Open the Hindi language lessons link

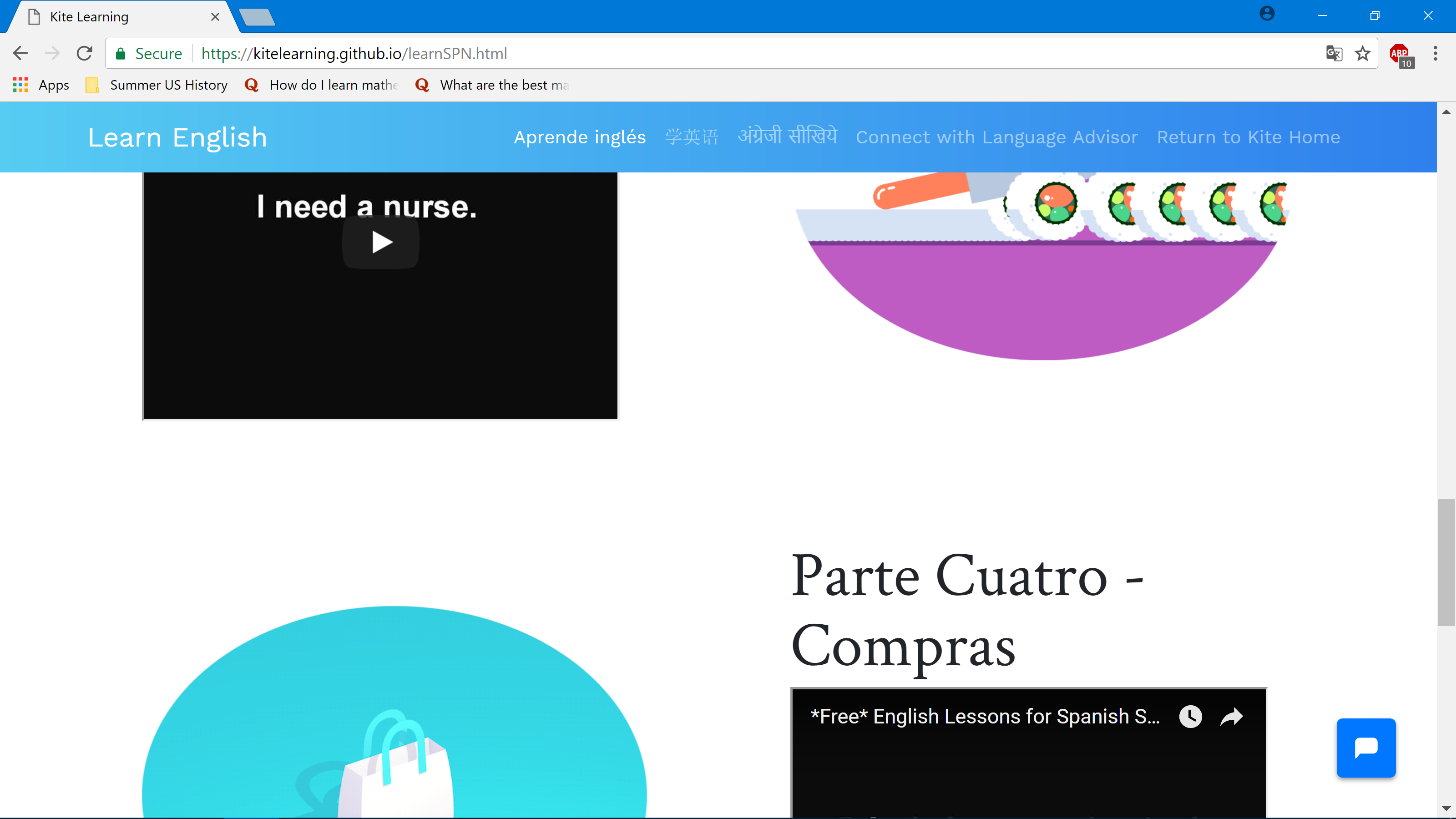pyautogui.click(x=787, y=137)
